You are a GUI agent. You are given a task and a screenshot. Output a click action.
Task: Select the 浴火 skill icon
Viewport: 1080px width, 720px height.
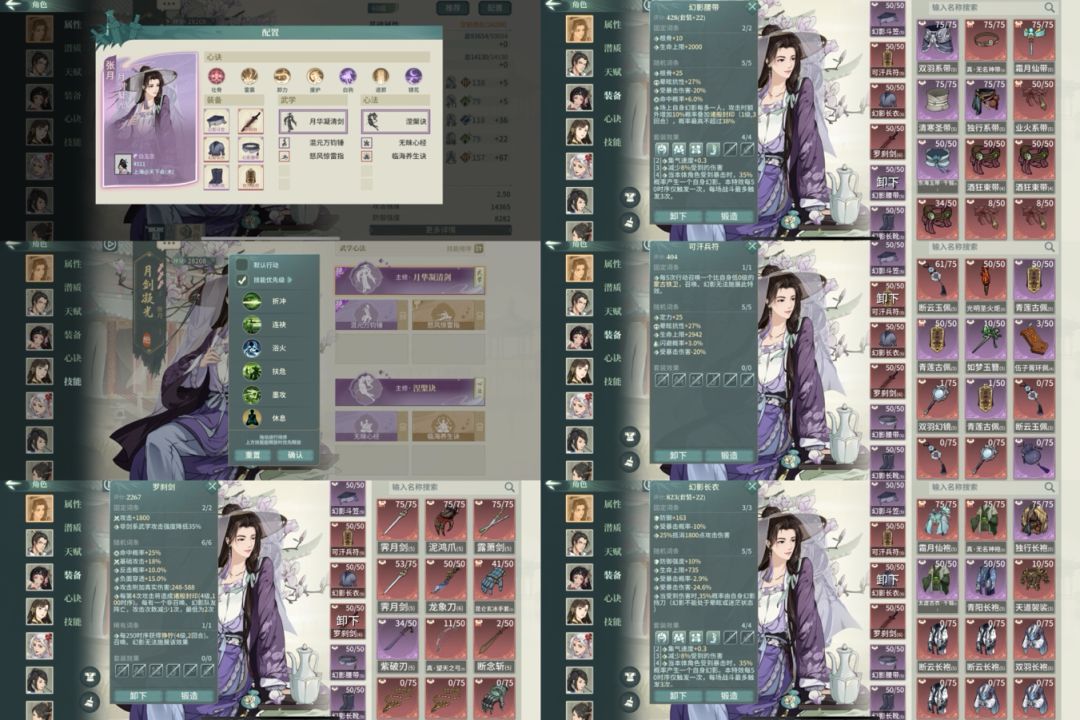pyautogui.click(x=252, y=348)
